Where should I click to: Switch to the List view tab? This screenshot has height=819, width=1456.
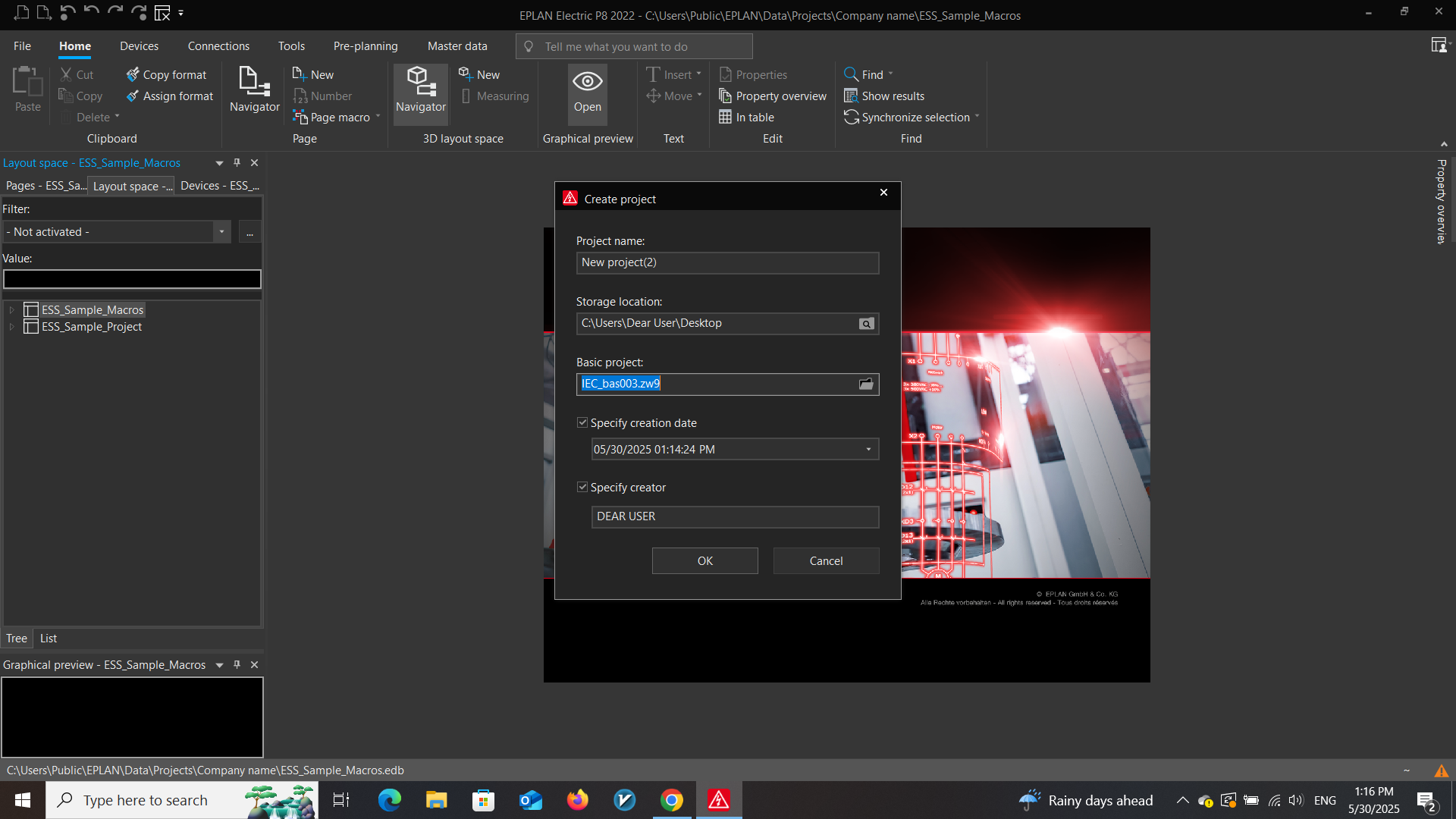(49, 639)
